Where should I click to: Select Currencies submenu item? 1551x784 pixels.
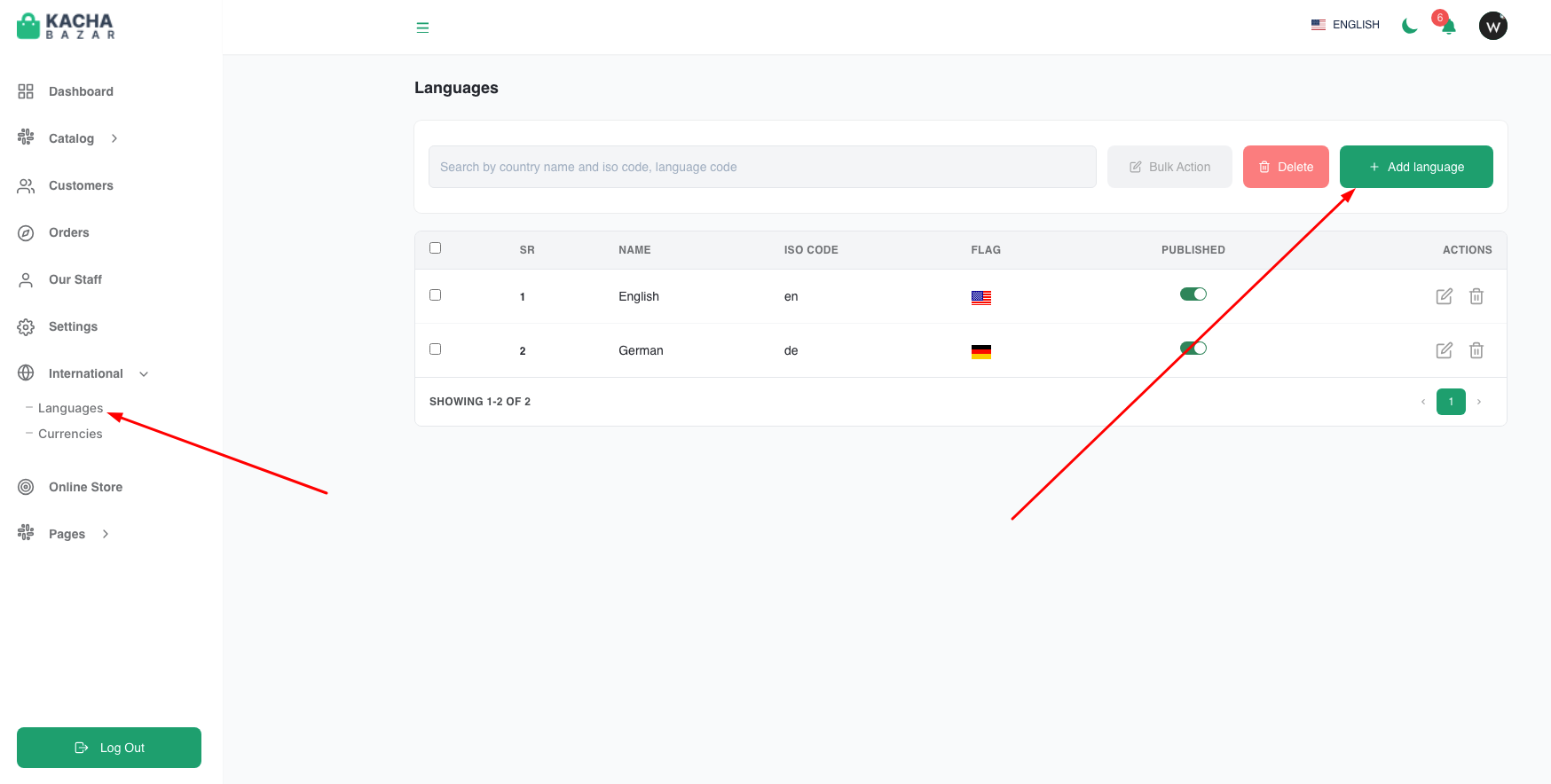click(70, 434)
